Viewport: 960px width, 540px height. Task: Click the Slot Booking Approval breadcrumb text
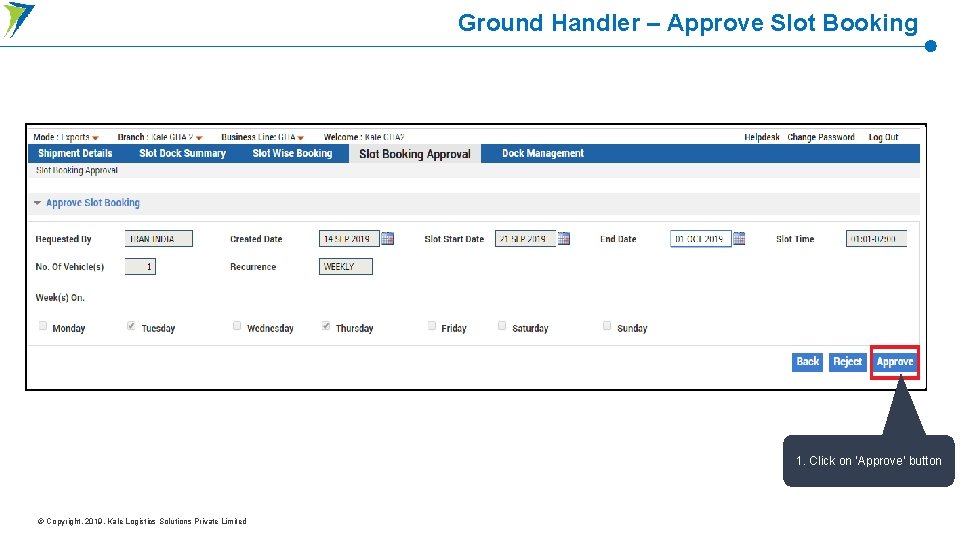pos(77,170)
